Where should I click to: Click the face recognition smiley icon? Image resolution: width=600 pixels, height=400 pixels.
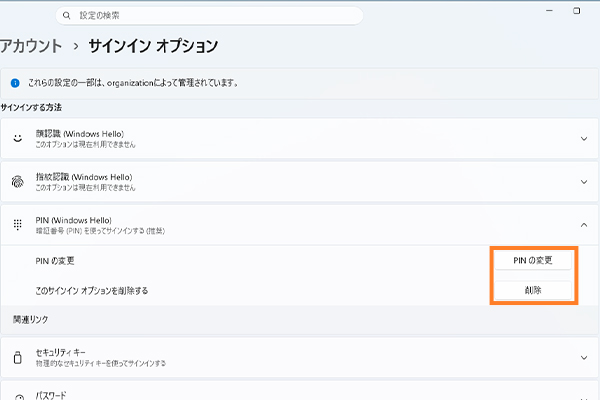tap(18, 138)
